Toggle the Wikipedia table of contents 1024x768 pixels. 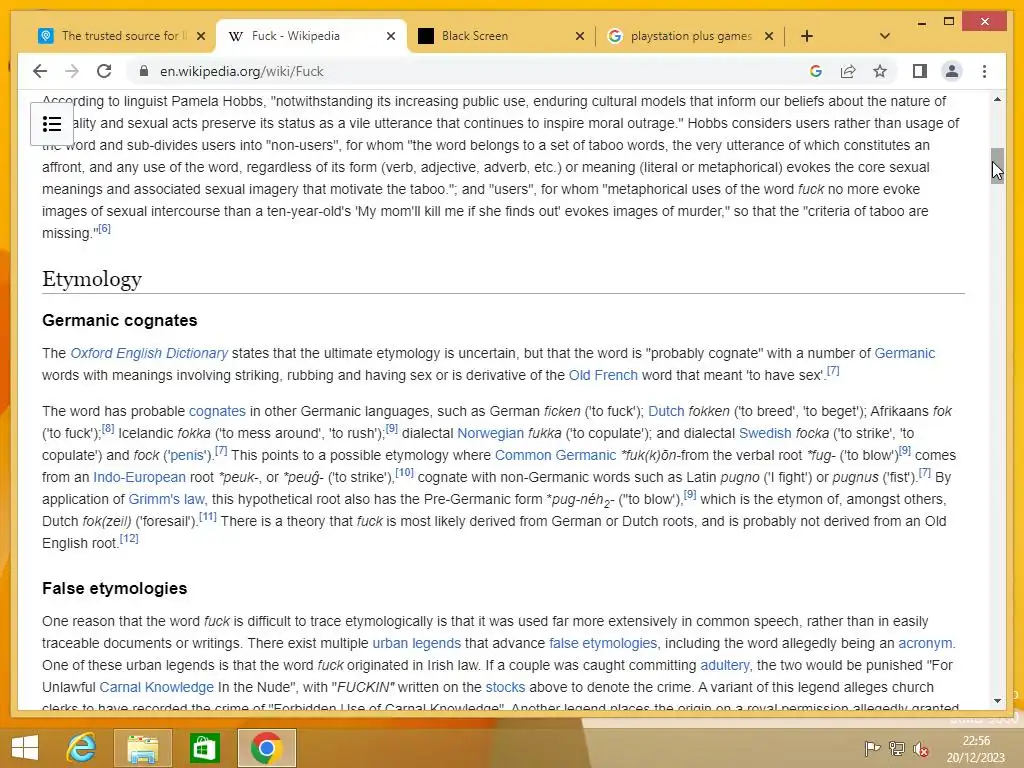point(52,124)
